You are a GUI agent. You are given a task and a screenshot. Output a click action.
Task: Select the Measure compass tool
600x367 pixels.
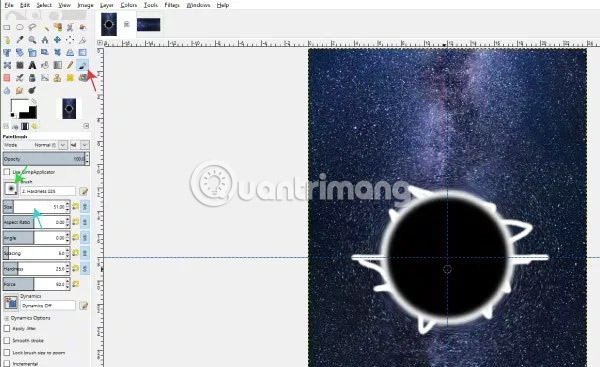coord(45,40)
